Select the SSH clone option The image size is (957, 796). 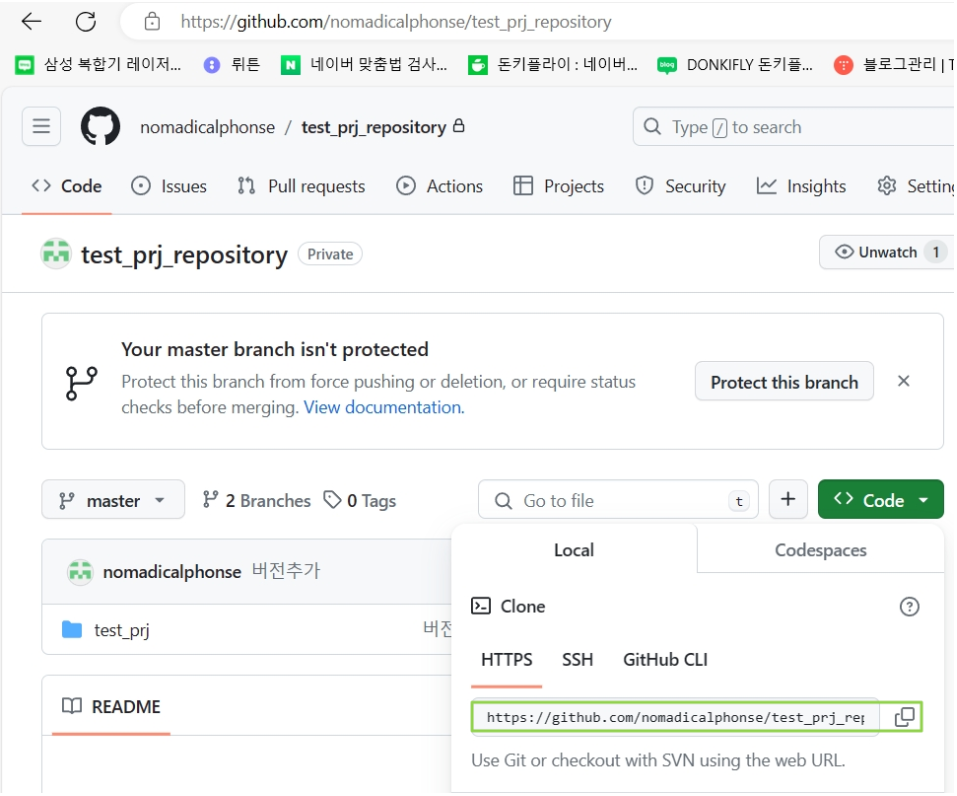point(577,660)
